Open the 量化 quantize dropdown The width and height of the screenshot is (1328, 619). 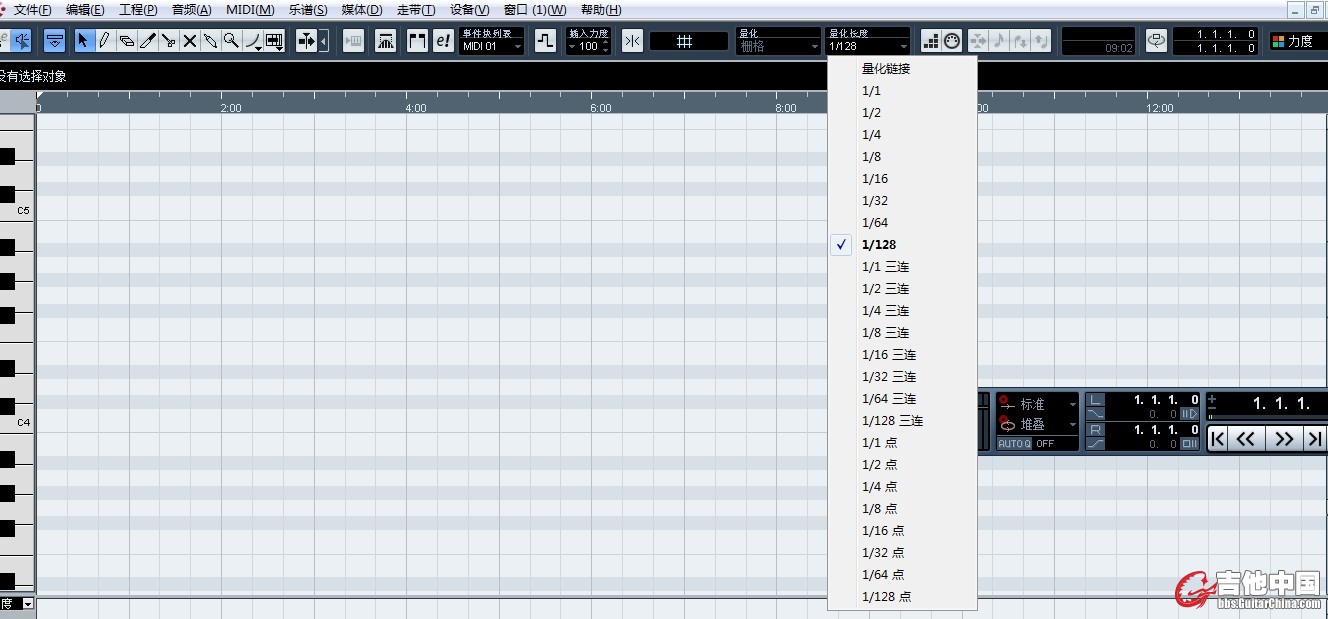[x=778, y=46]
